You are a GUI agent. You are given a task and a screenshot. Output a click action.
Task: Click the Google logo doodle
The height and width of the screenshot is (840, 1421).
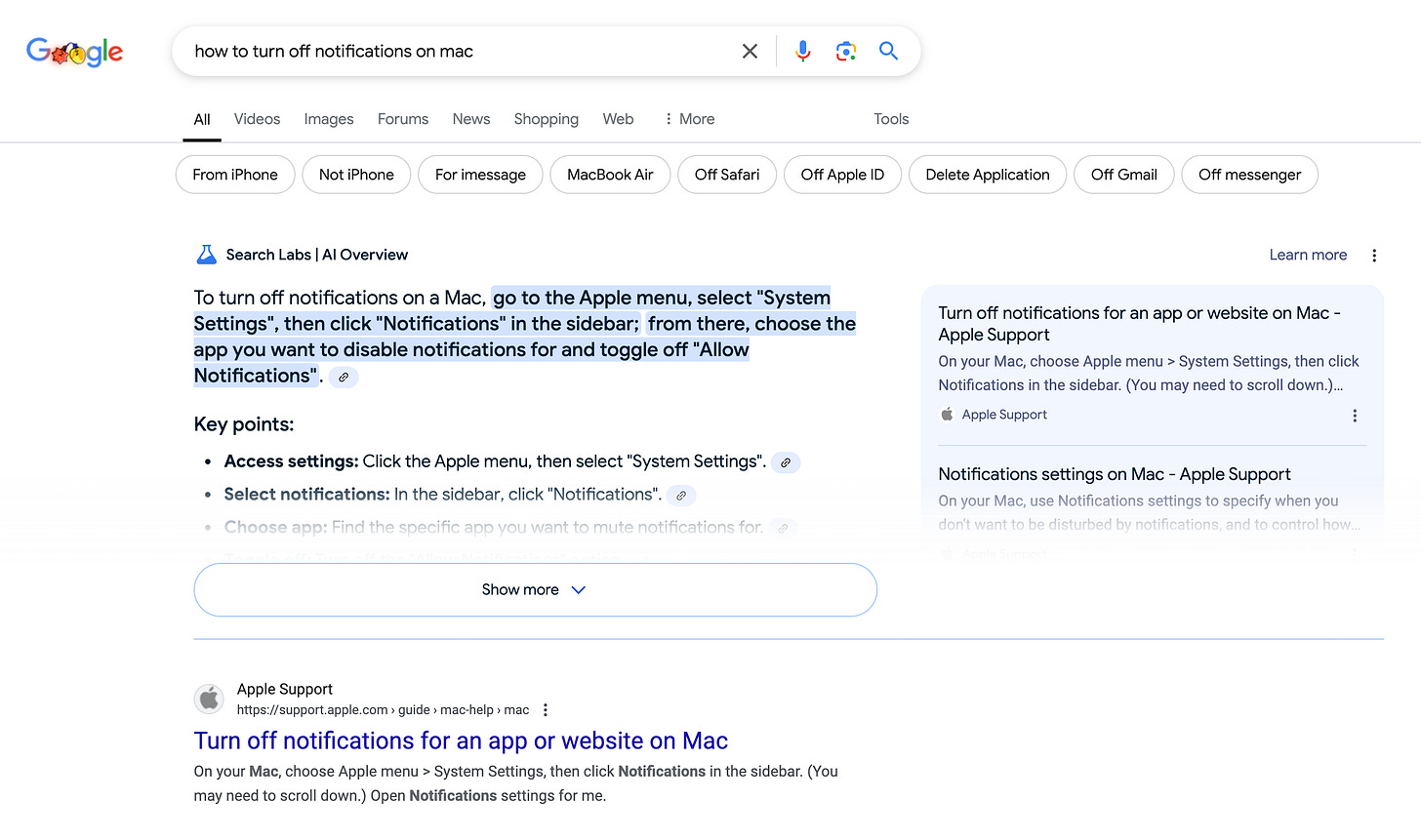click(x=74, y=52)
